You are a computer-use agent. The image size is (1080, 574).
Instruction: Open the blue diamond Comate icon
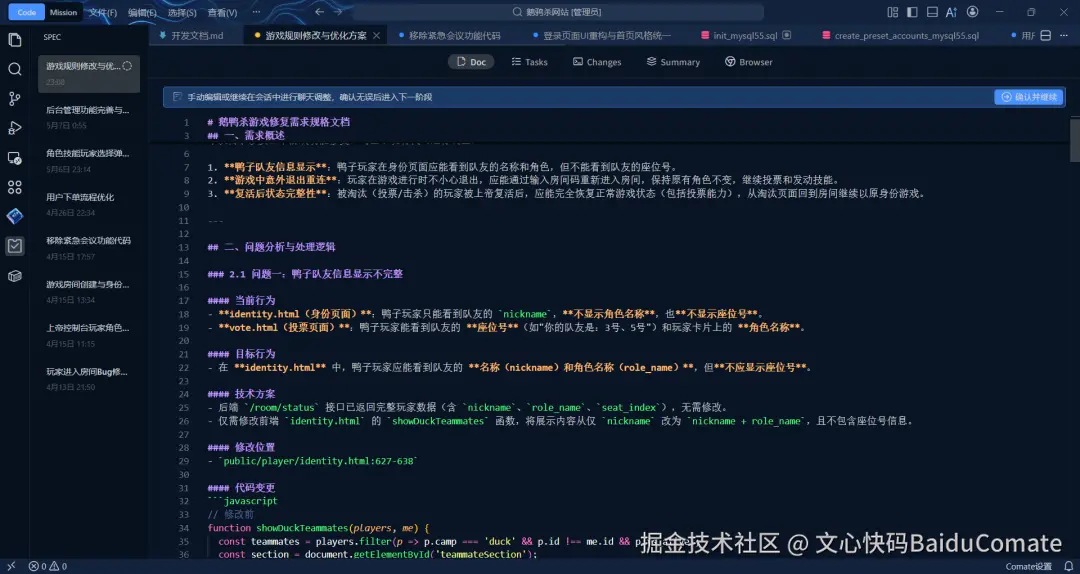[x=14, y=216]
